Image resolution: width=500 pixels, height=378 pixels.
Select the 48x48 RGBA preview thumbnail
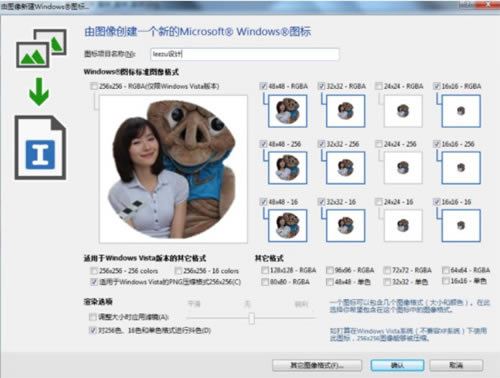tap(287, 111)
